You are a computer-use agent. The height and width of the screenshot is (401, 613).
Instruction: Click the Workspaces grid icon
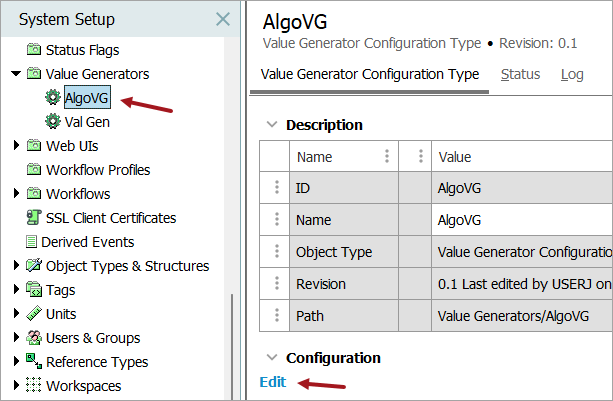[34, 386]
